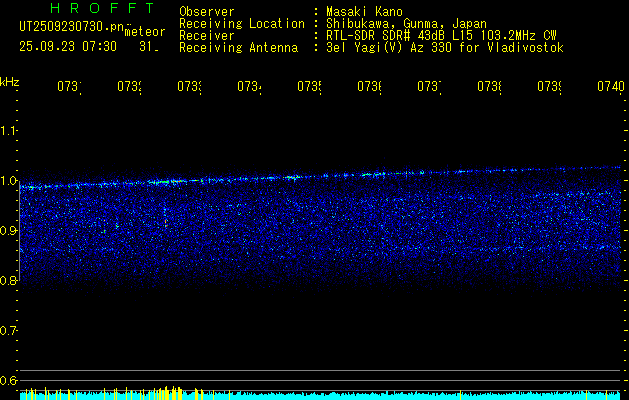The image size is (629, 400).
Task: Click the 0740 time axis marker
Action: [x=609, y=87]
